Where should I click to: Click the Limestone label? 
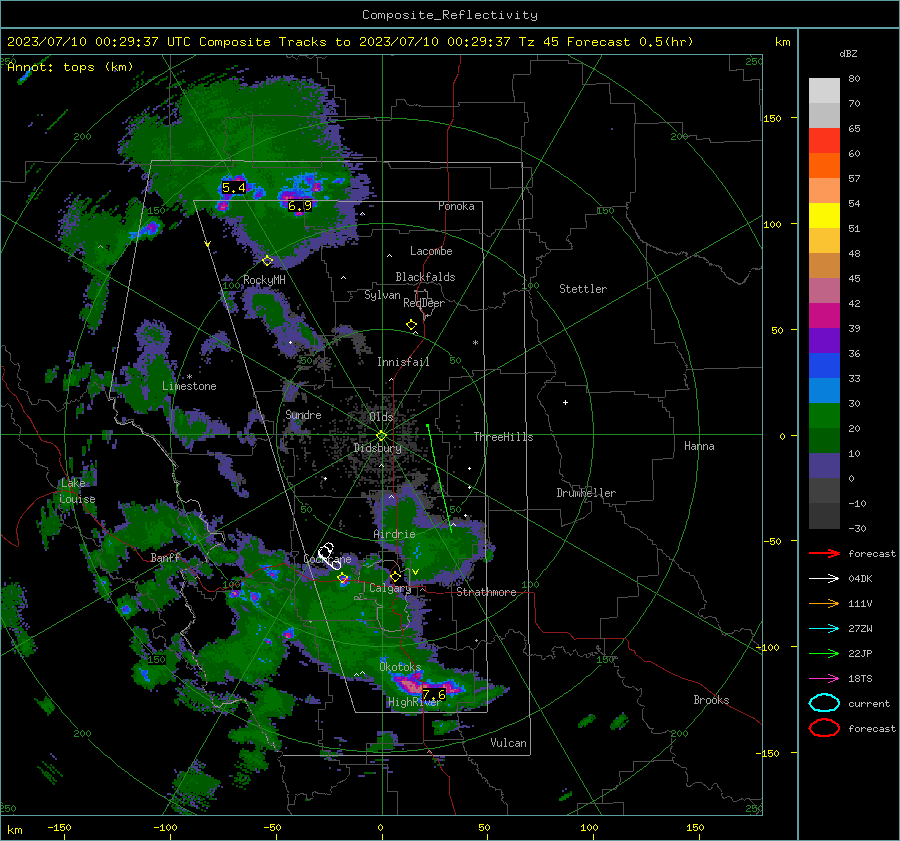point(189,386)
